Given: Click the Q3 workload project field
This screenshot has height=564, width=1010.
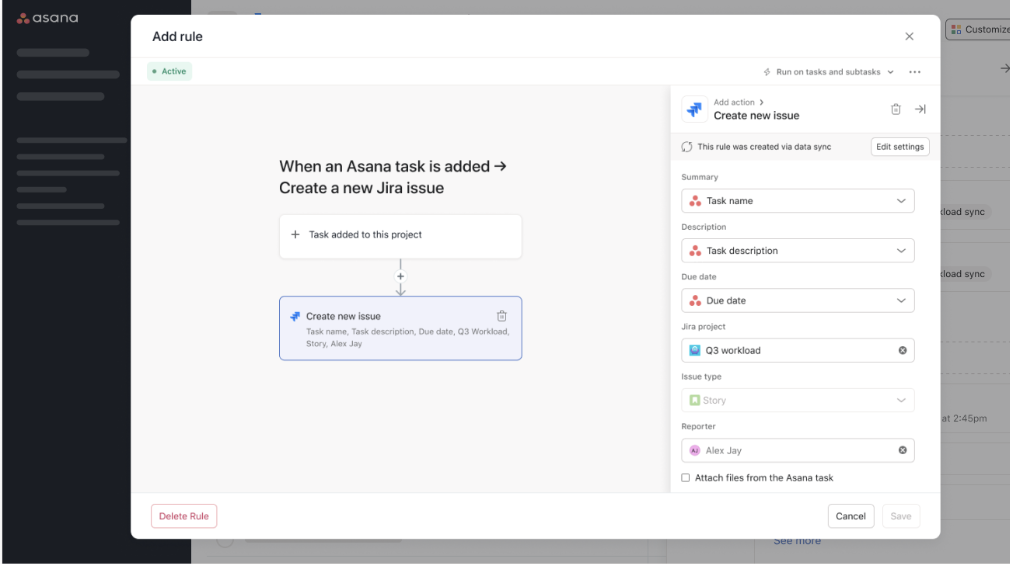Looking at the screenshot, I should pyautogui.click(x=797, y=350).
